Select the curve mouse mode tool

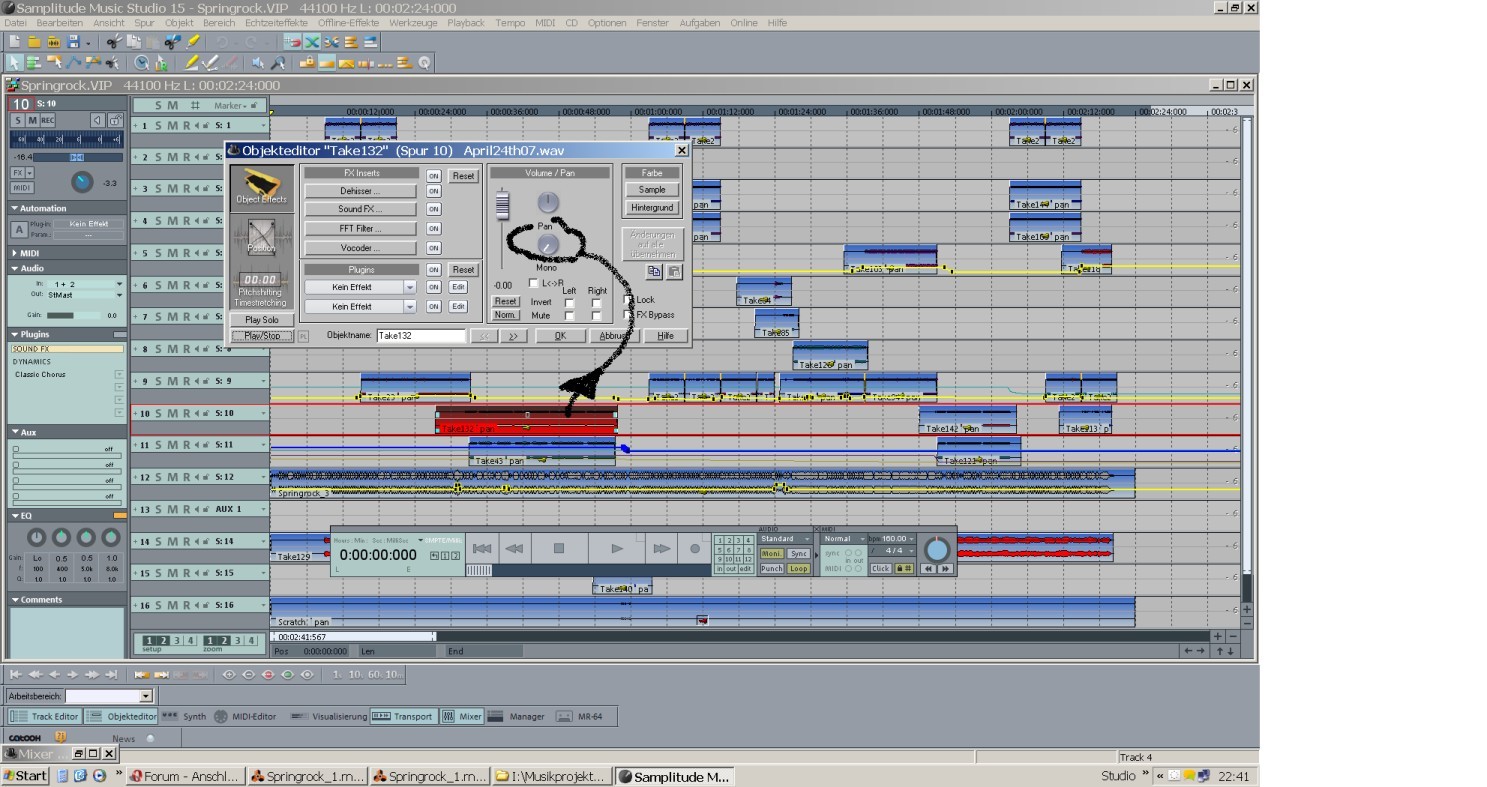pyautogui.click(x=72, y=62)
